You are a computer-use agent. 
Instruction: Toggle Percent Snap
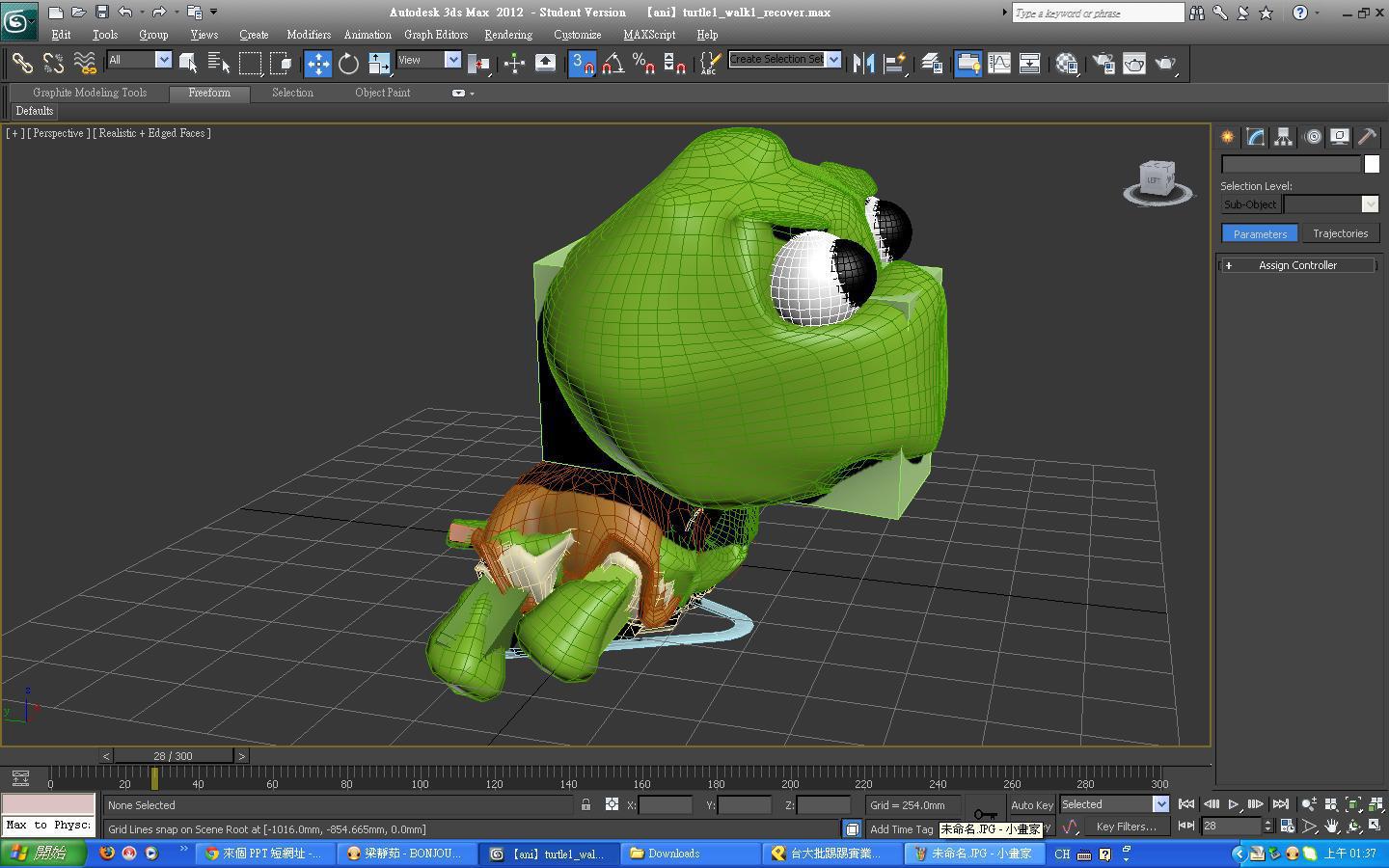643,64
